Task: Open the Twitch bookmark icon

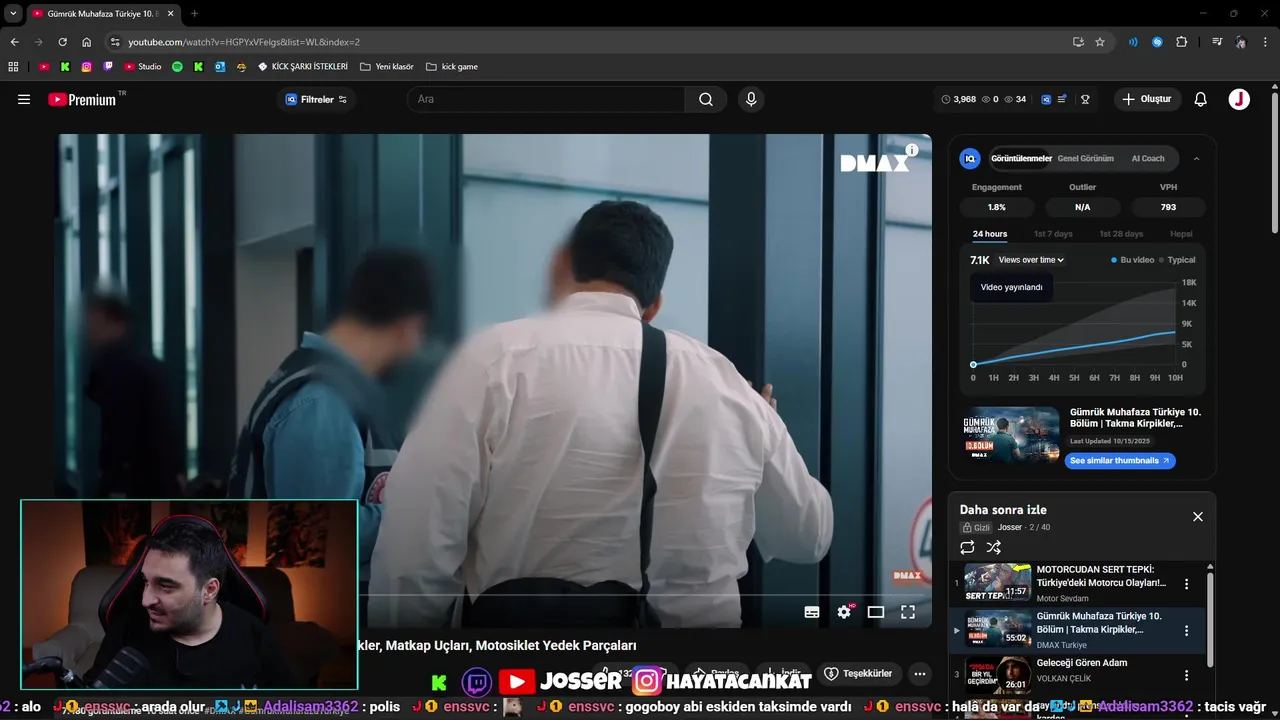Action: point(108,67)
